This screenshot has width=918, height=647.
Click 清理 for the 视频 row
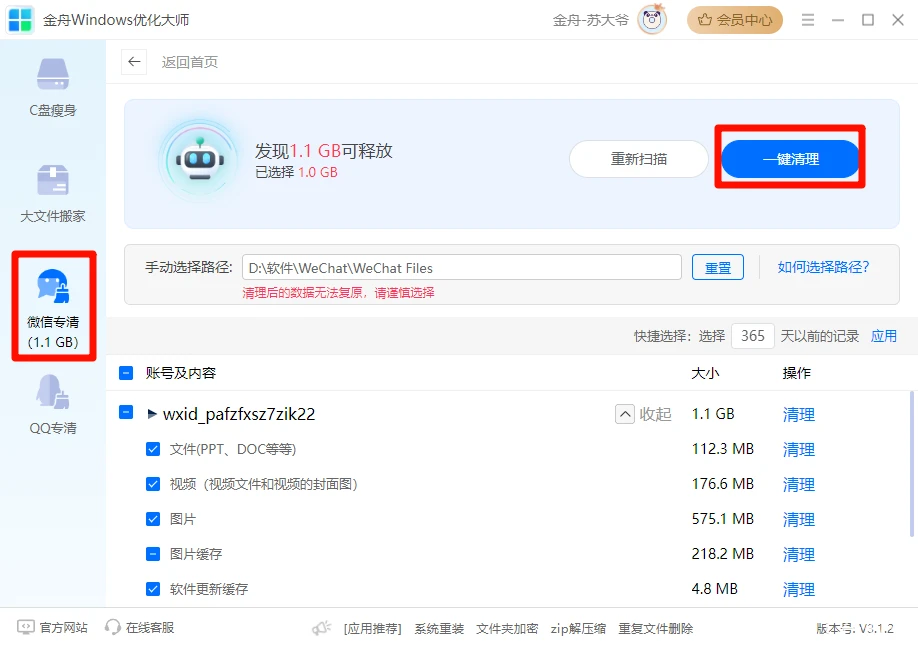pos(799,485)
